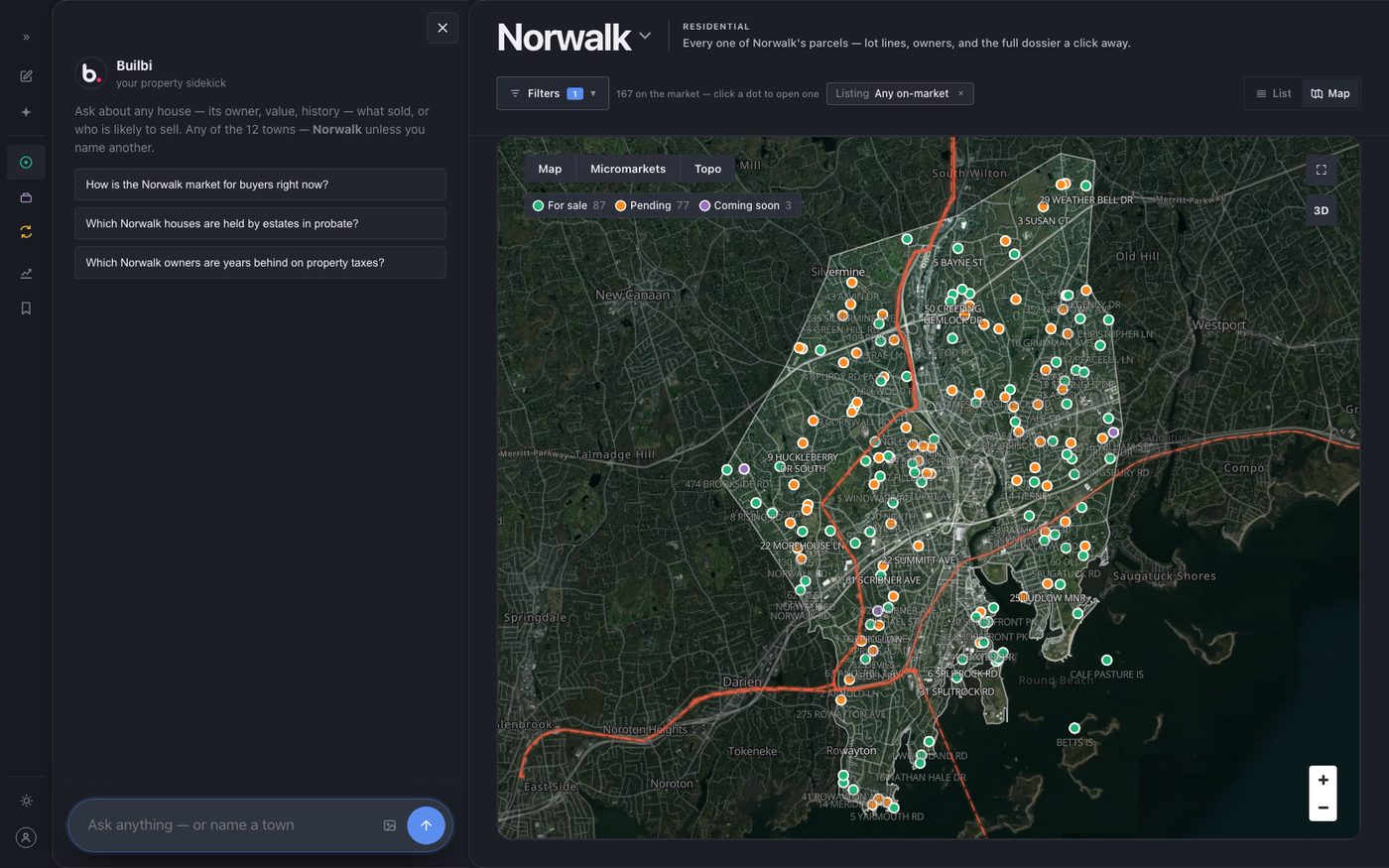Switch to Map view toggle

[1329, 93]
